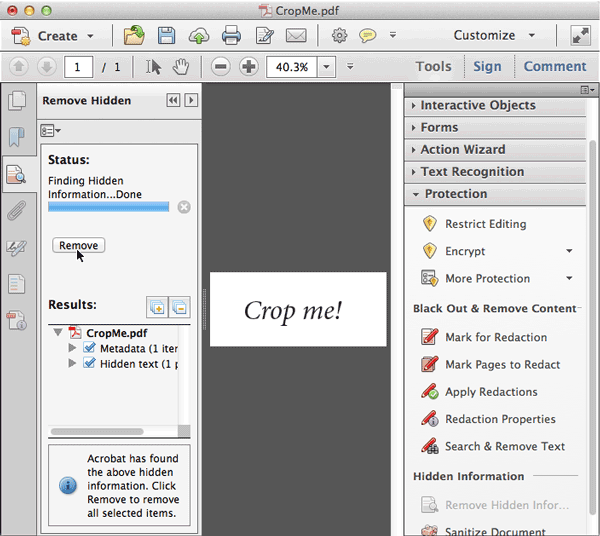Select the Hand pan tool
The width and height of the screenshot is (600, 536).
point(181,67)
